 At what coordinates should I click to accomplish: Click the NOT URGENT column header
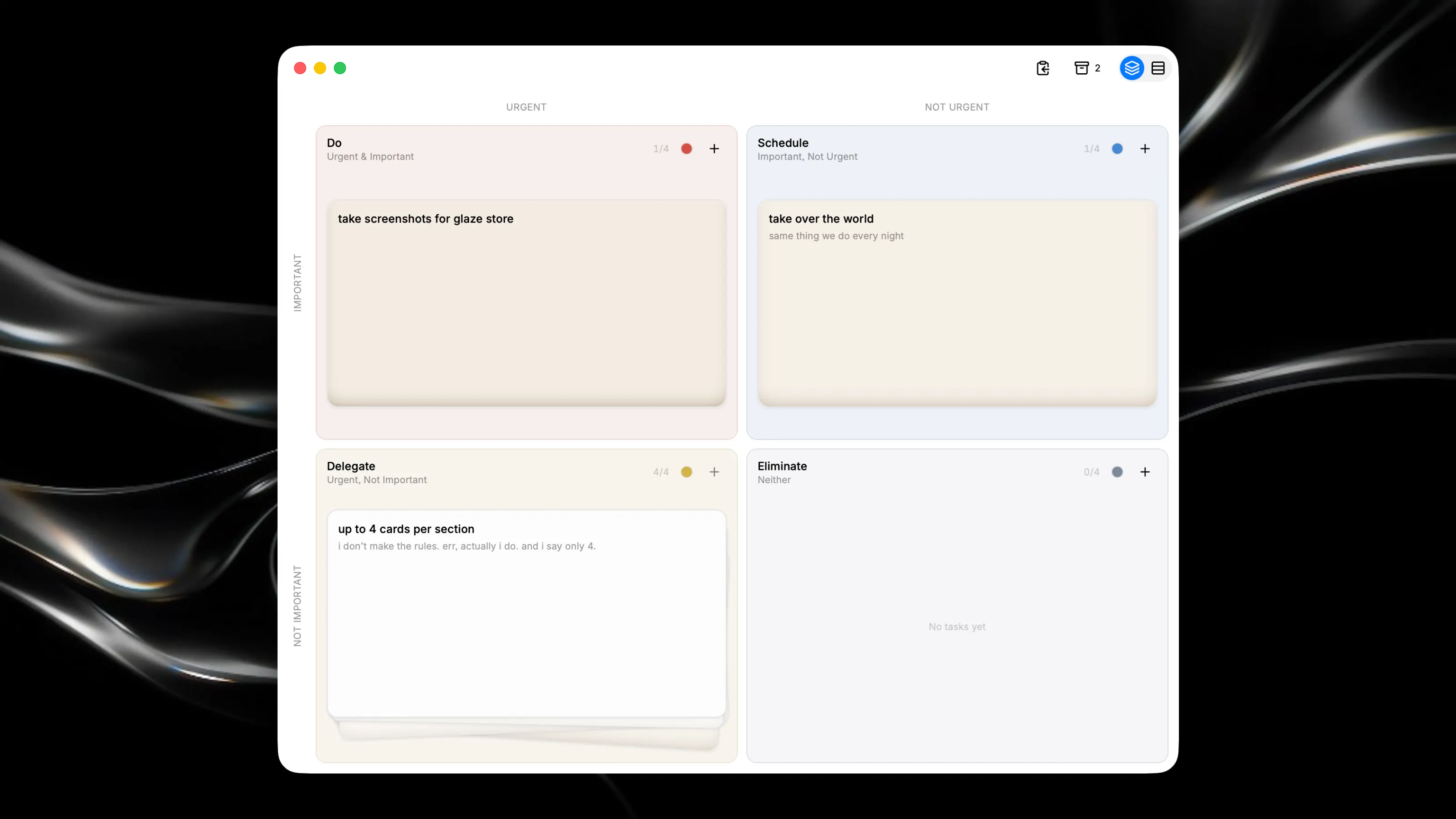click(x=957, y=107)
